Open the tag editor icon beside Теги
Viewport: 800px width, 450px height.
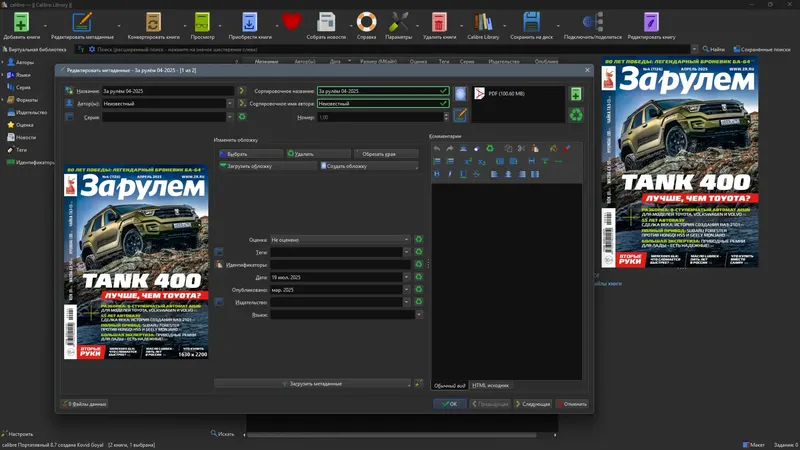coord(219,253)
